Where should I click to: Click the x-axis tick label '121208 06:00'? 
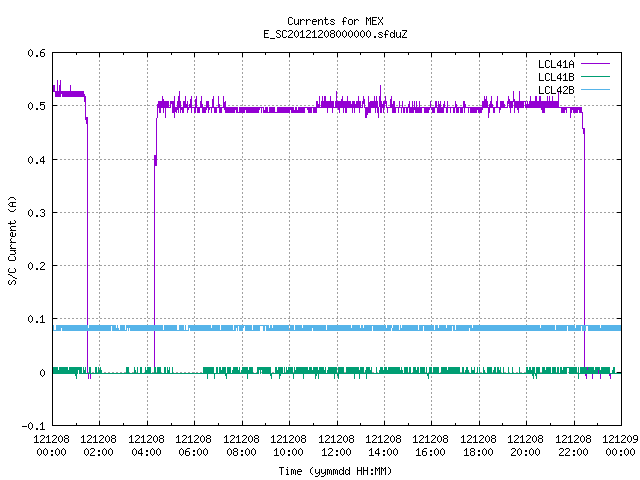point(193,446)
